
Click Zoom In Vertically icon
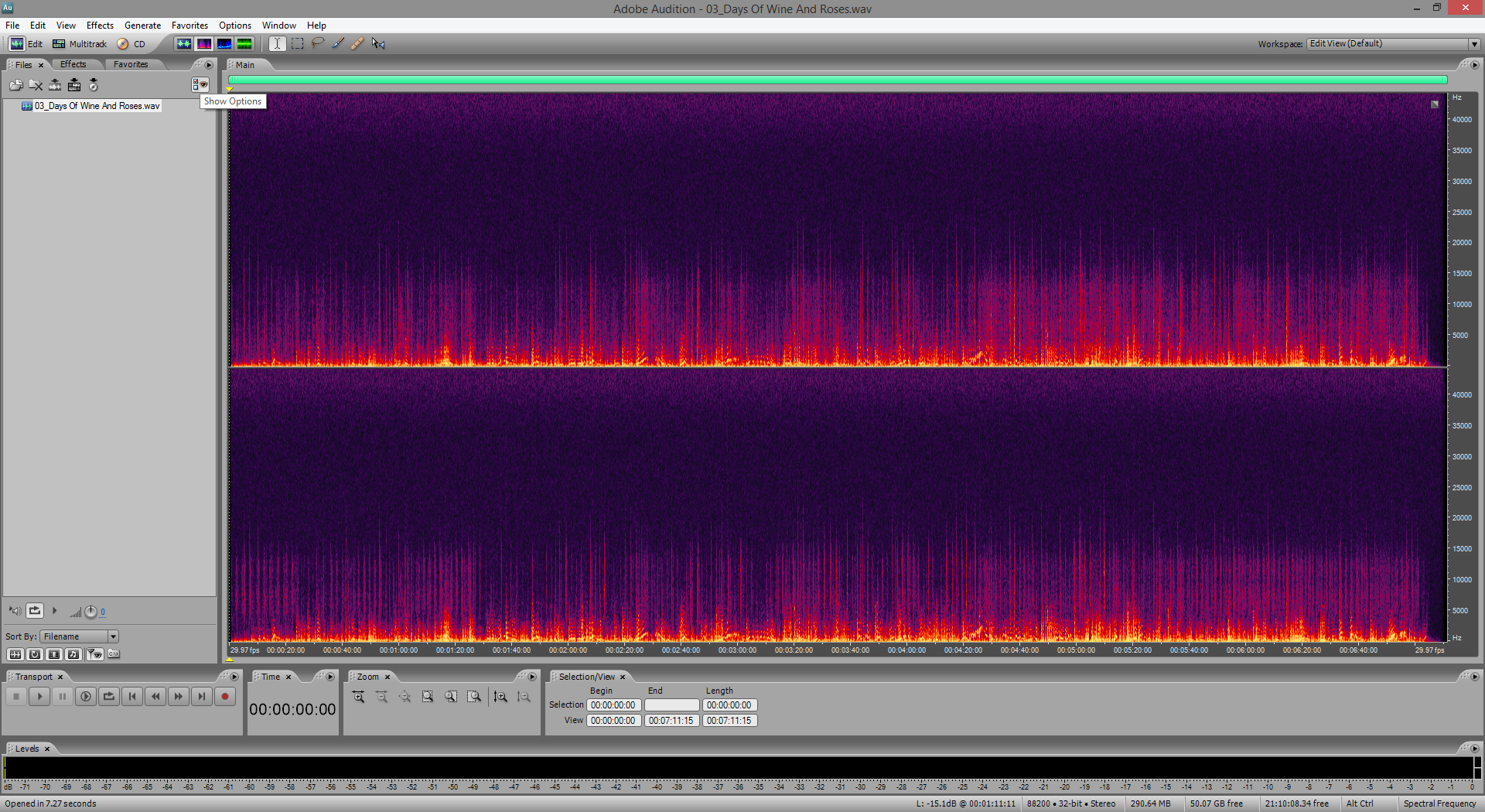tap(500, 697)
